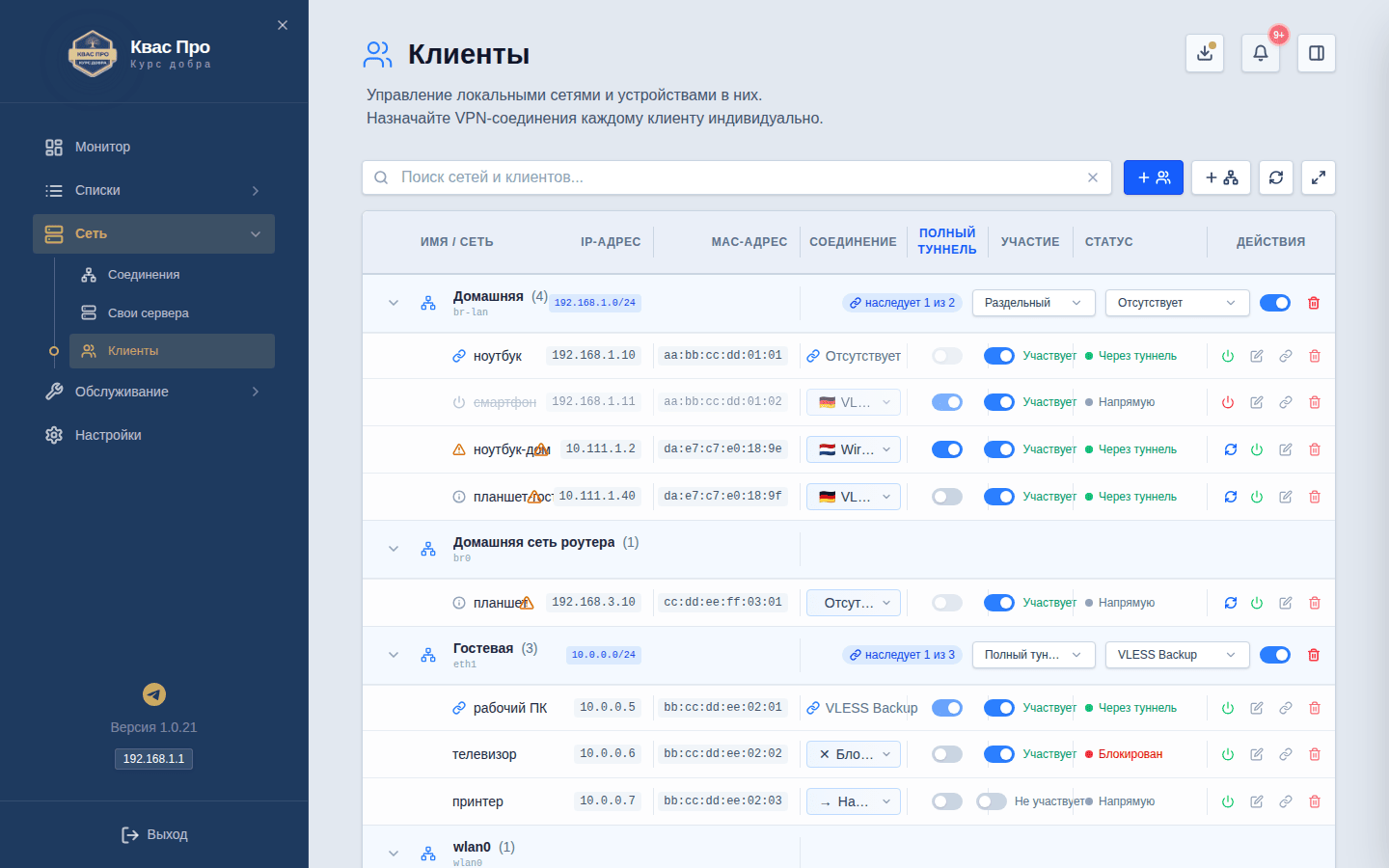Expand the table to fullscreen
This screenshot has height=868, width=1389.
(x=1319, y=177)
